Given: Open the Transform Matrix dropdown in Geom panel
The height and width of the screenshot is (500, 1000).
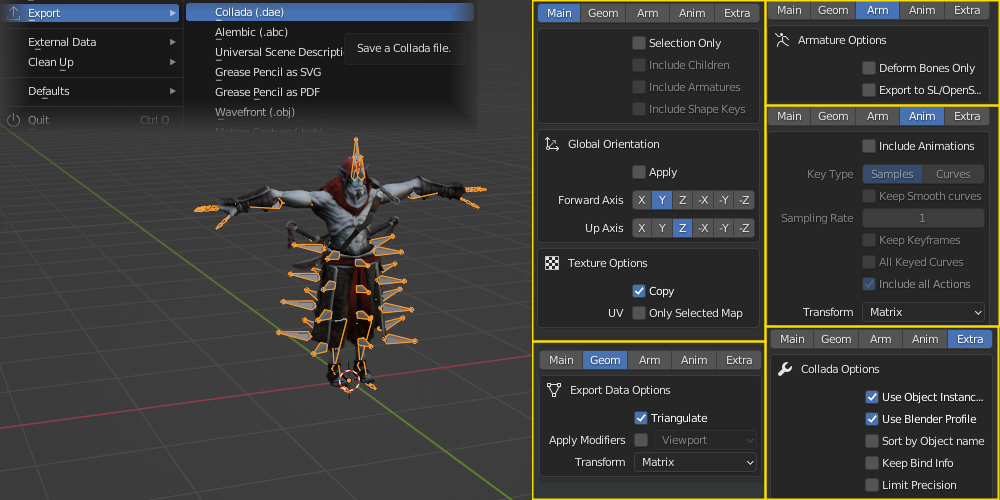Looking at the screenshot, I should tap(695, 462).
